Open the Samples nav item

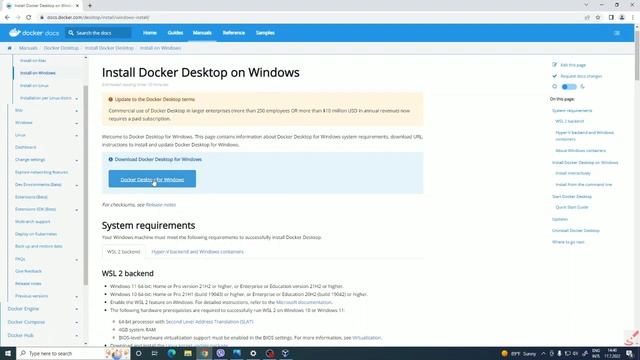coord(265,33)
